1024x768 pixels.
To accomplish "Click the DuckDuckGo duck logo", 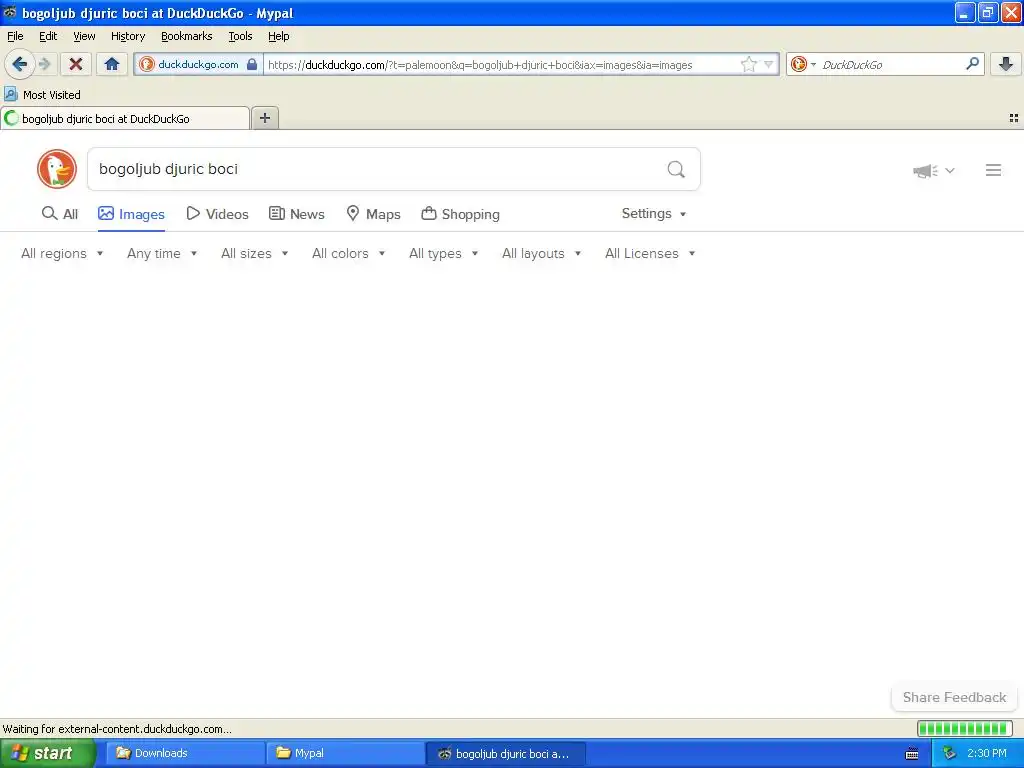I will point(57,169).
